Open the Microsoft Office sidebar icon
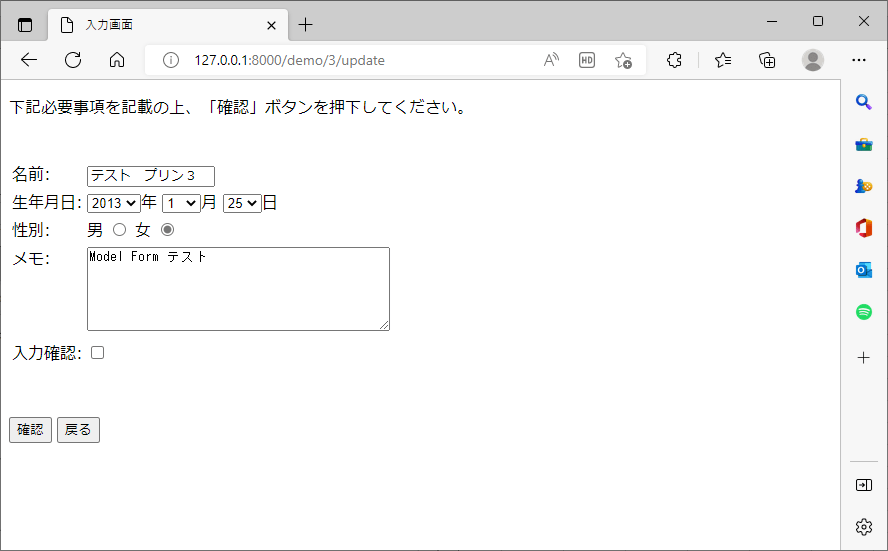Screen dimensions: 888x551 pyautogui.click(x=864, y=228)
